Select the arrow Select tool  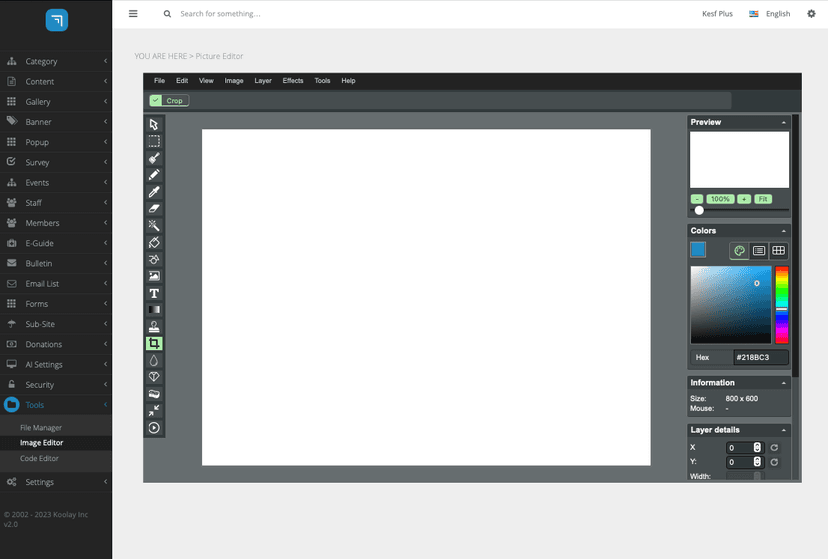[x=154, y=125]
